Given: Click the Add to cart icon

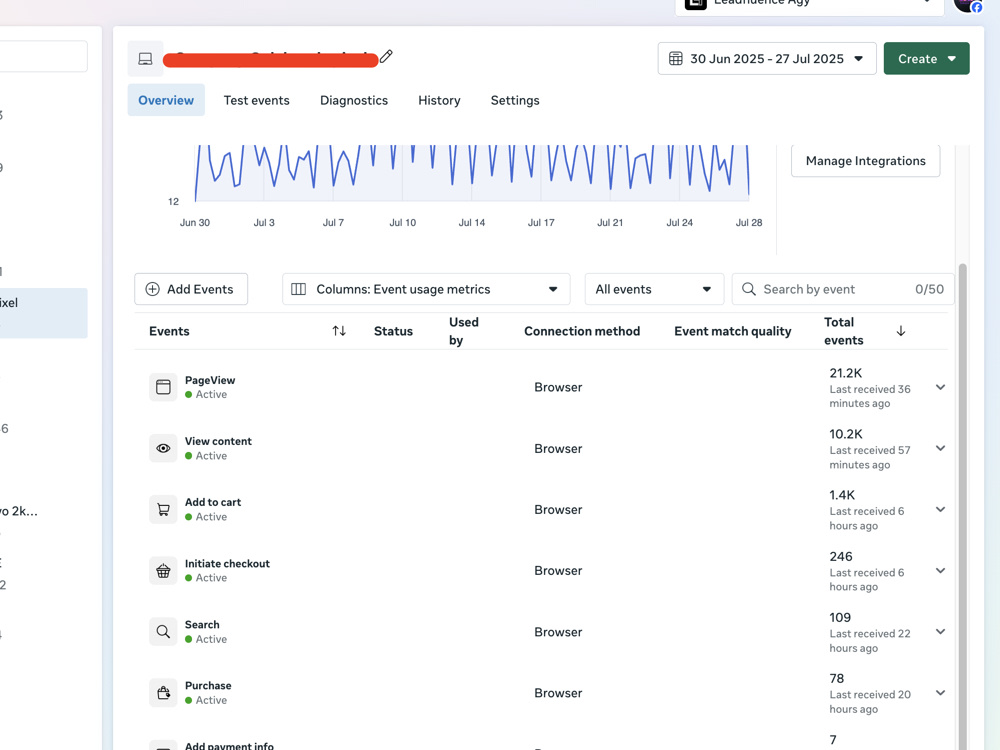Looking at the screenshot, I should pos(163,509).
